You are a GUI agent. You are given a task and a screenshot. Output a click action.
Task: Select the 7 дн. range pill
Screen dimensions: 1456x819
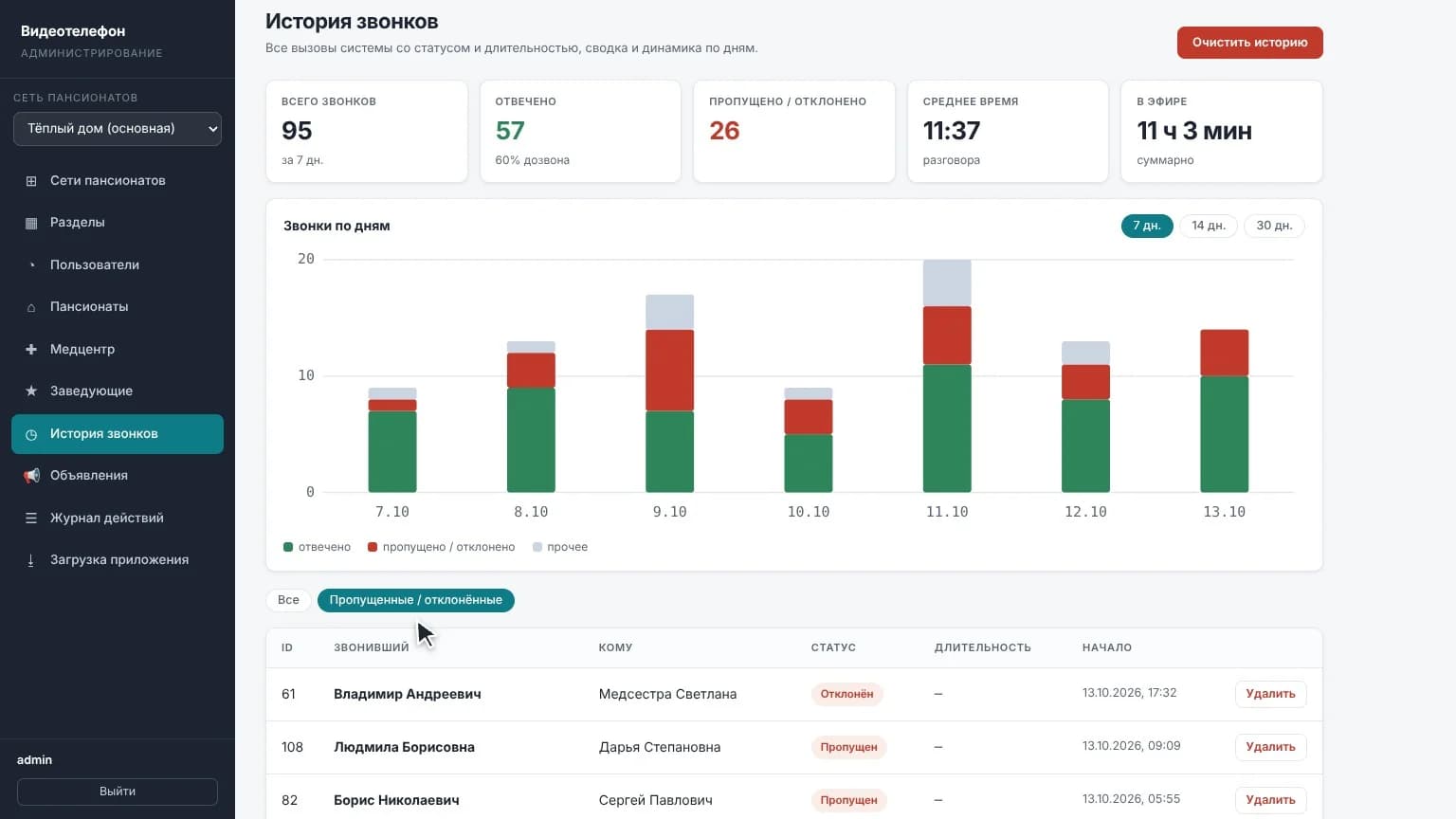point(1147,226)
